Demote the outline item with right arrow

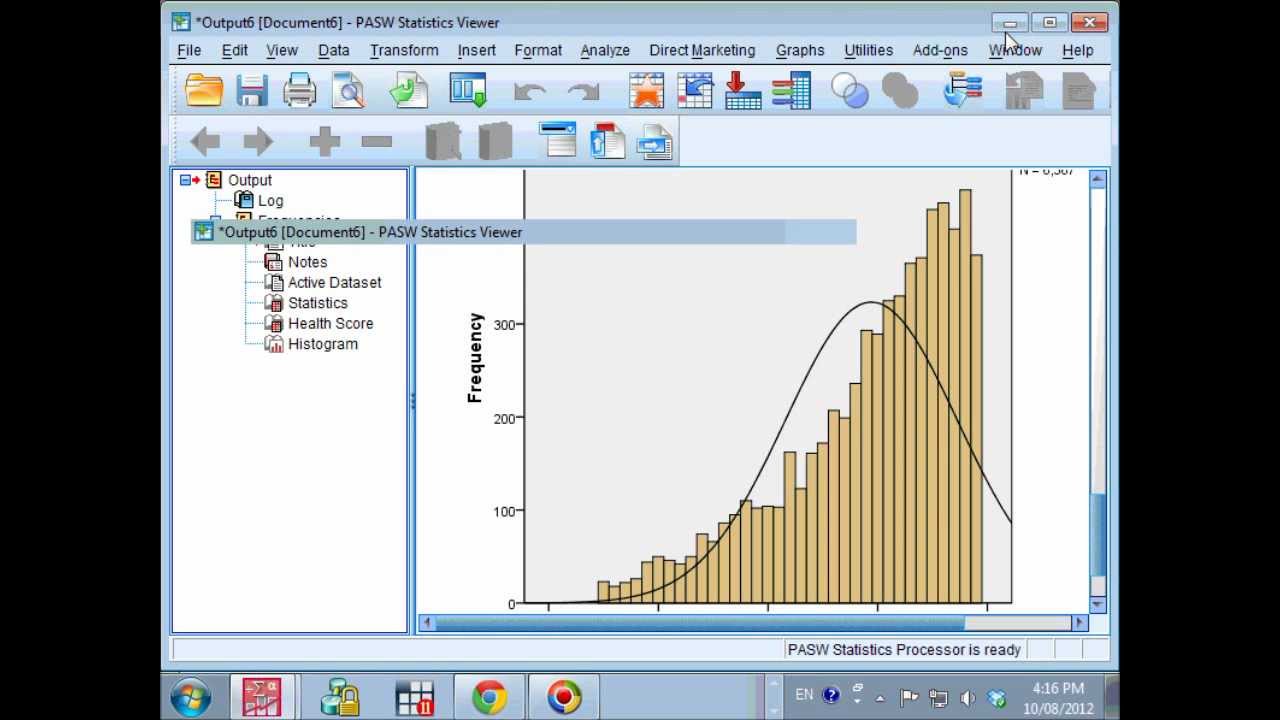(258, 142)
